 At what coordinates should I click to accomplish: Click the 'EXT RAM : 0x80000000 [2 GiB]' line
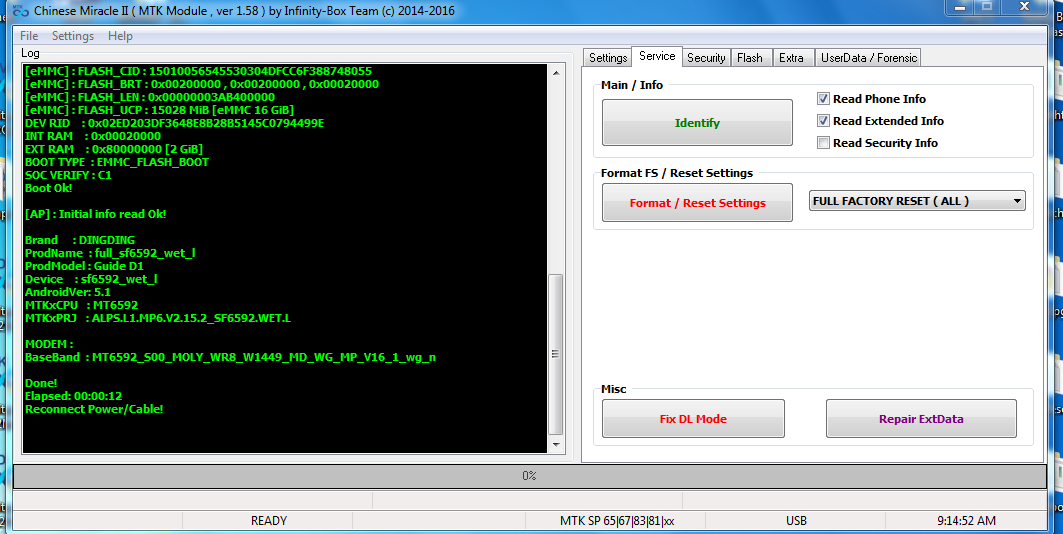(x=113, y=149)
